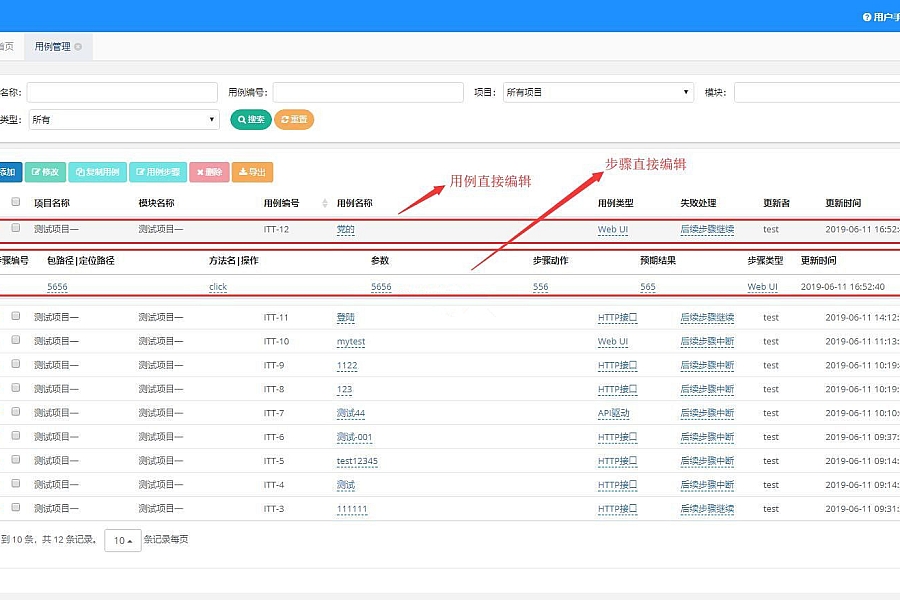Close the 用例管理 tab with x icon

click(78, 47)
